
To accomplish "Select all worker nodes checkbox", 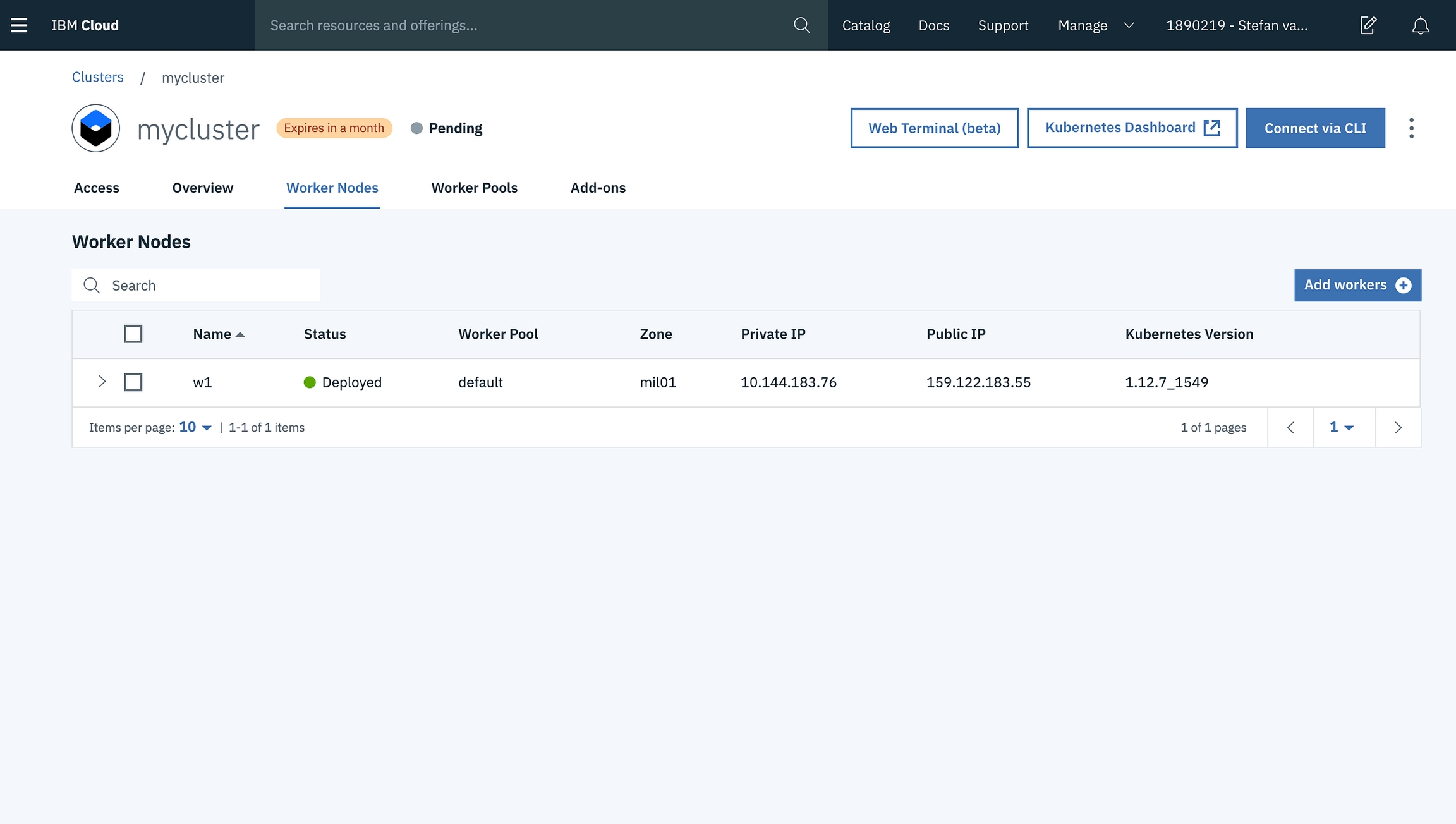I will tap(133, 334).
